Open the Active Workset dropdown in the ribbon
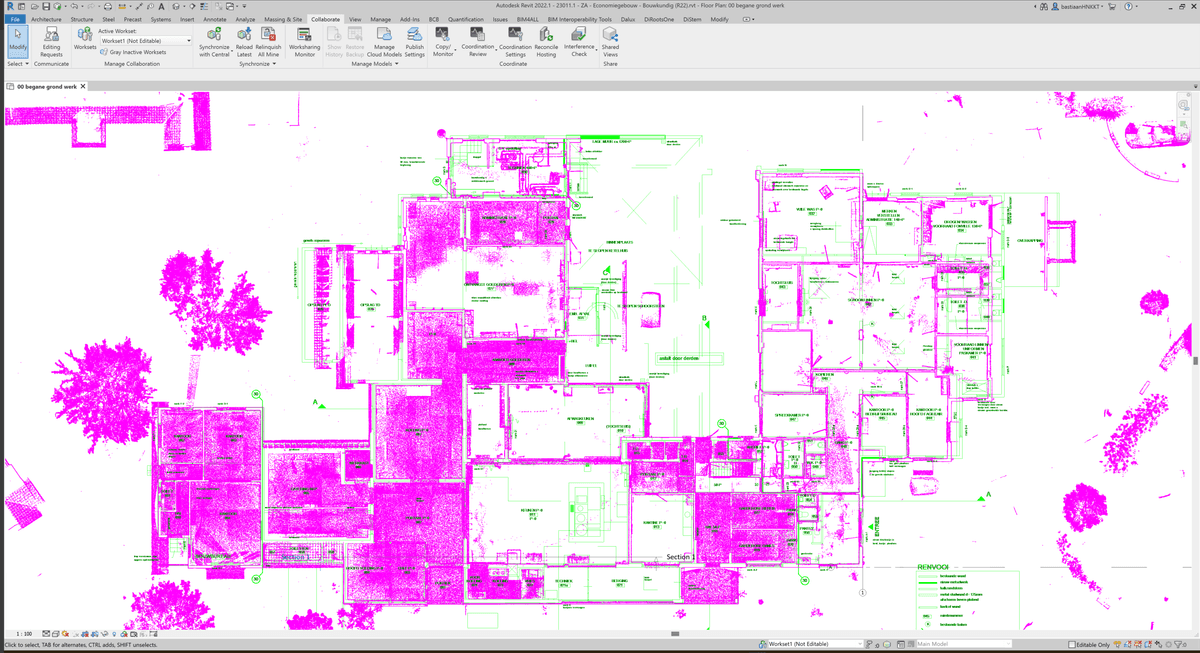Viewport: 1200px width, 653px height. 145,41
